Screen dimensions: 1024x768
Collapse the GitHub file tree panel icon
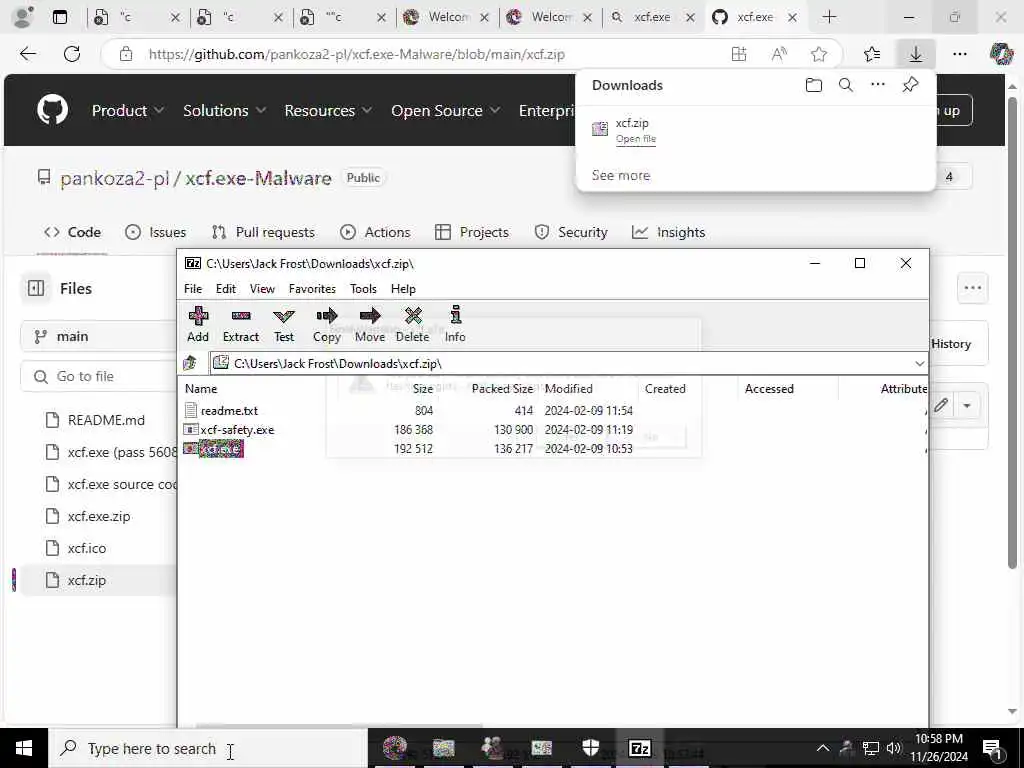click(x=36, y=288)
